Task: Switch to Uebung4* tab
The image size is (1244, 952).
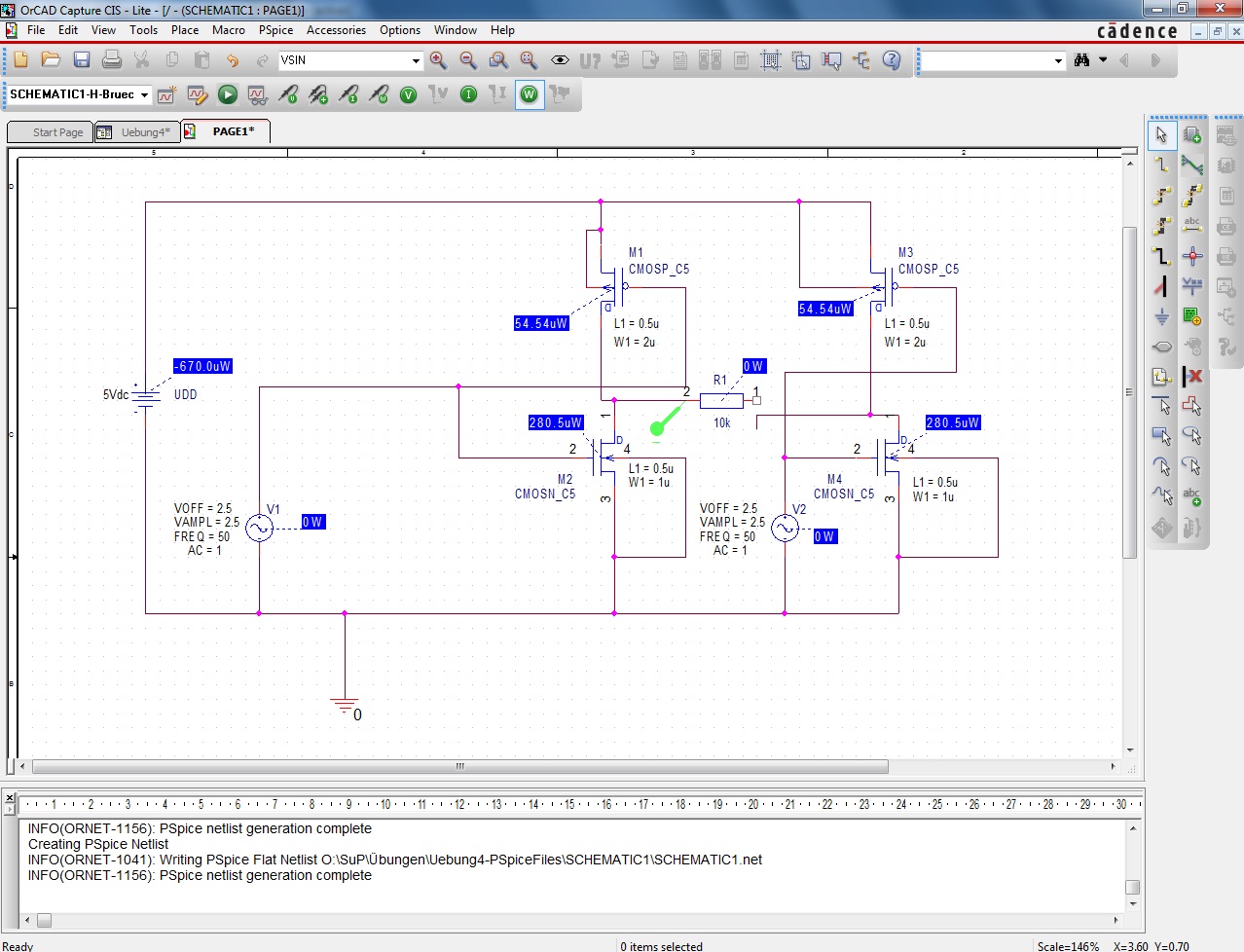Action: [x=136, y=132]
